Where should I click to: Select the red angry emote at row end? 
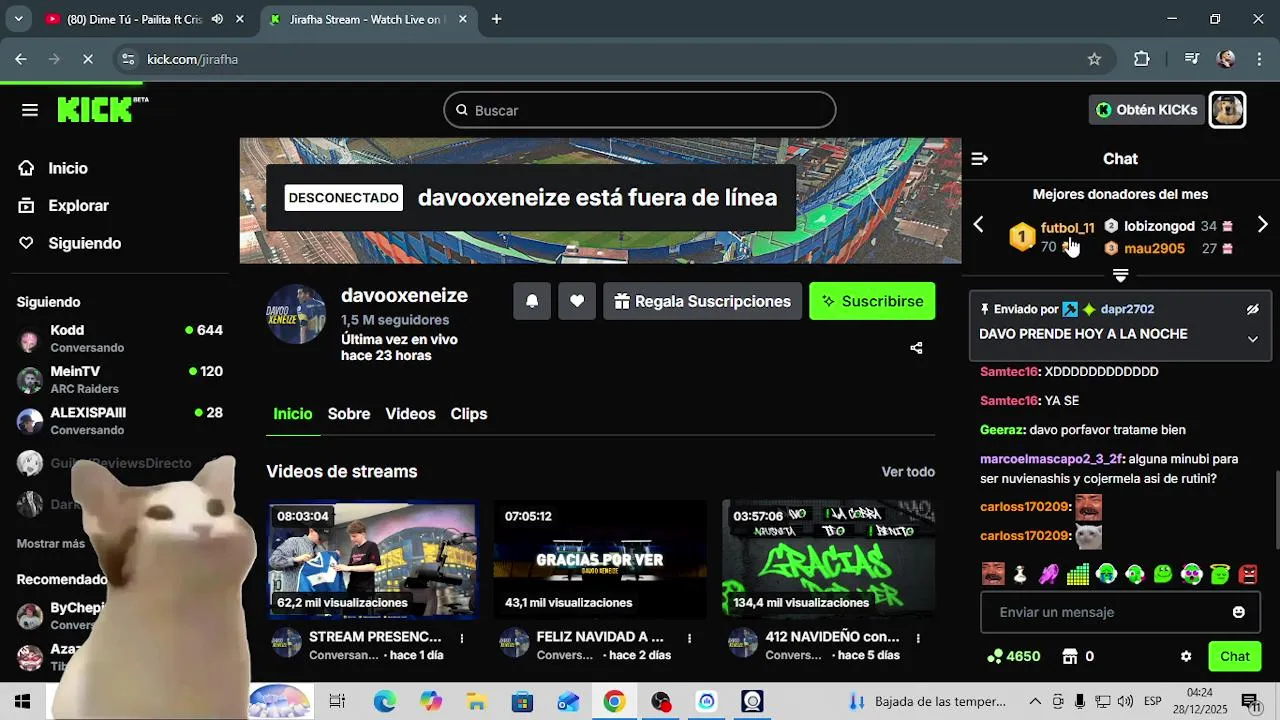[x=1249, y=574]
